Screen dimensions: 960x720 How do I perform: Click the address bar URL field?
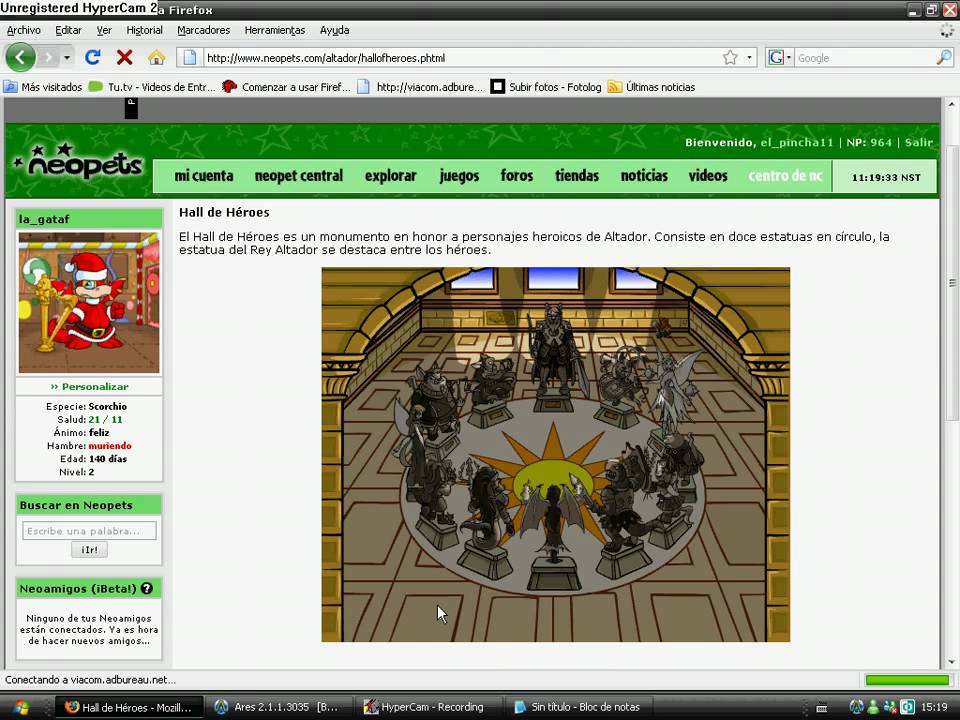[461, 58]
